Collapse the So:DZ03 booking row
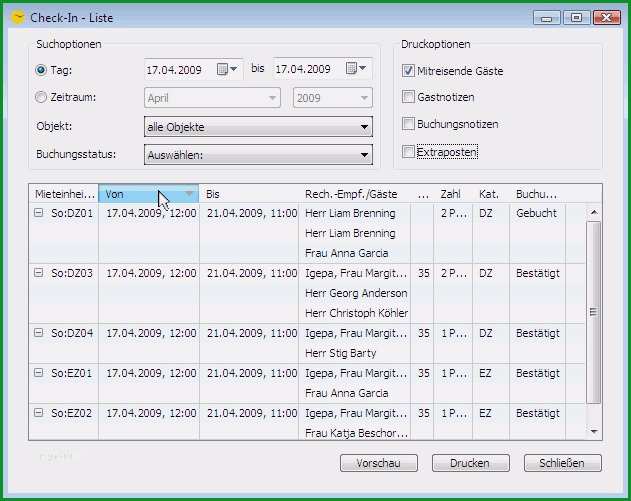Image resolution: width=631 pixels, height=501 pixels. 39,273
